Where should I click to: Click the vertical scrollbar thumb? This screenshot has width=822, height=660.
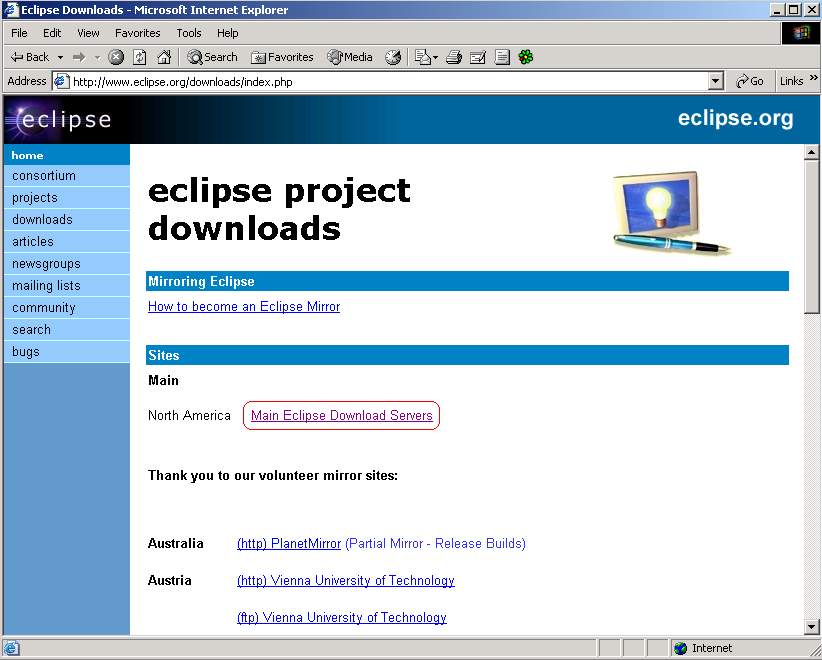click(x=812, y=237)
